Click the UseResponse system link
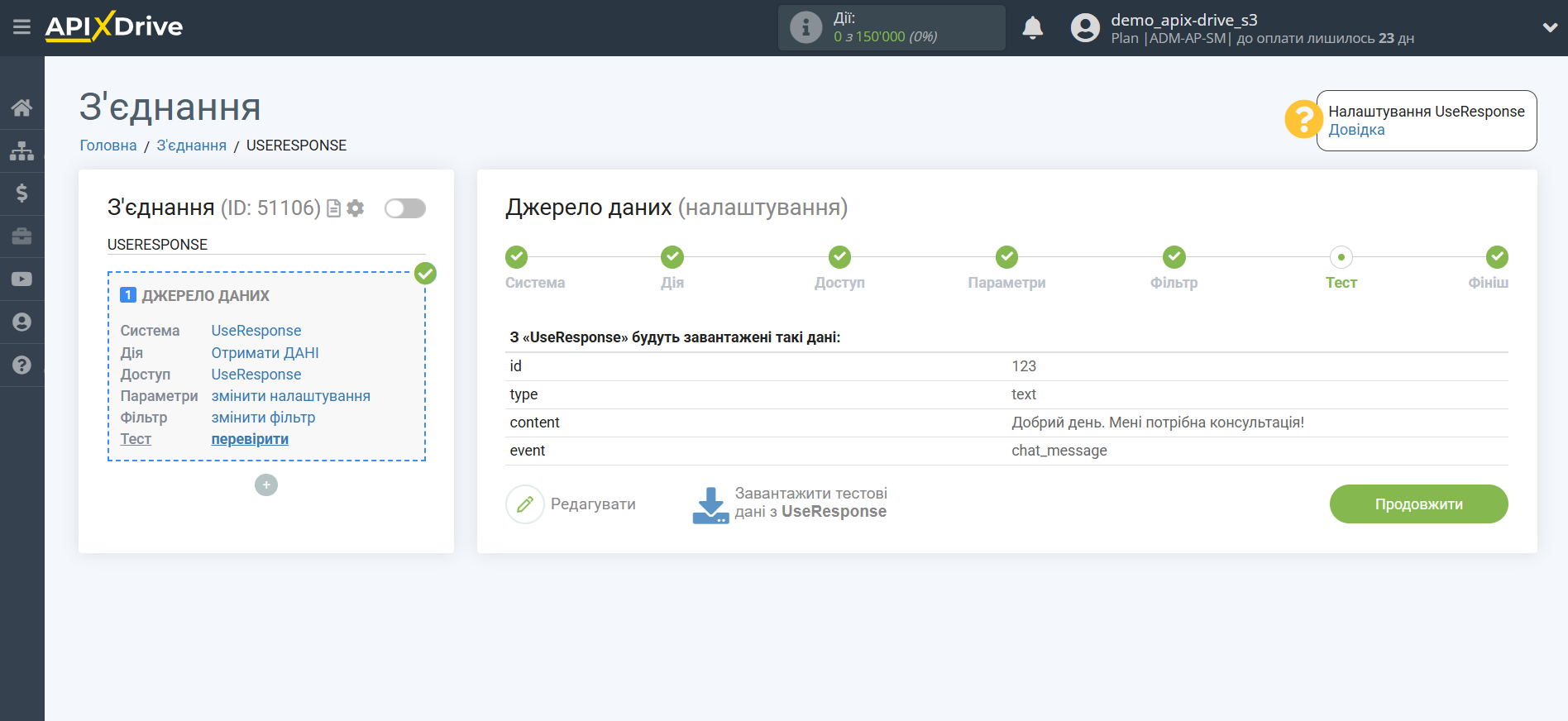The height and width of the screenshot is (721, 1568). click(256, 331)
